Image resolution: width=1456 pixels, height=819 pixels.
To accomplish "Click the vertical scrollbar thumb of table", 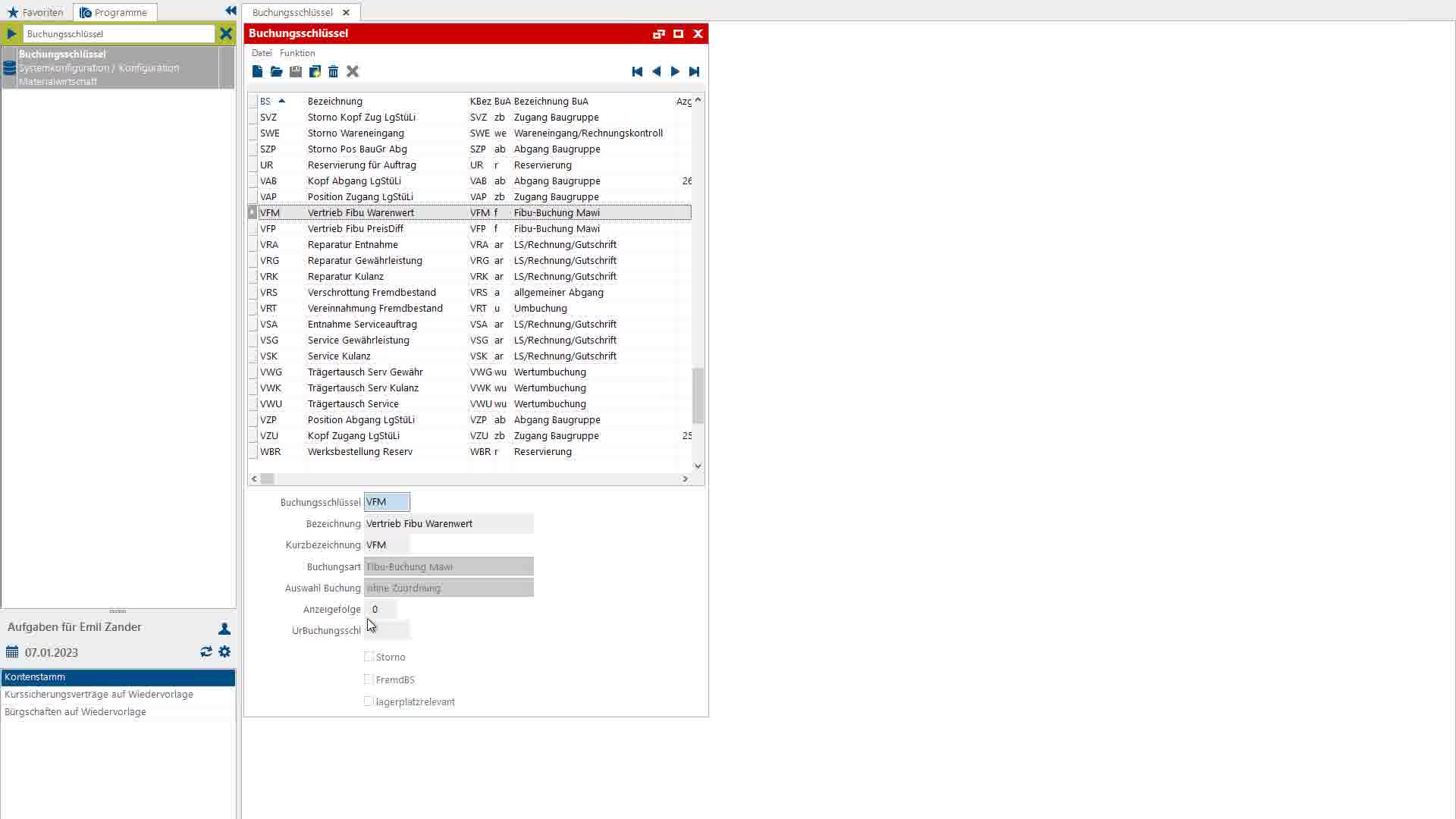I will tap(698, 396).
